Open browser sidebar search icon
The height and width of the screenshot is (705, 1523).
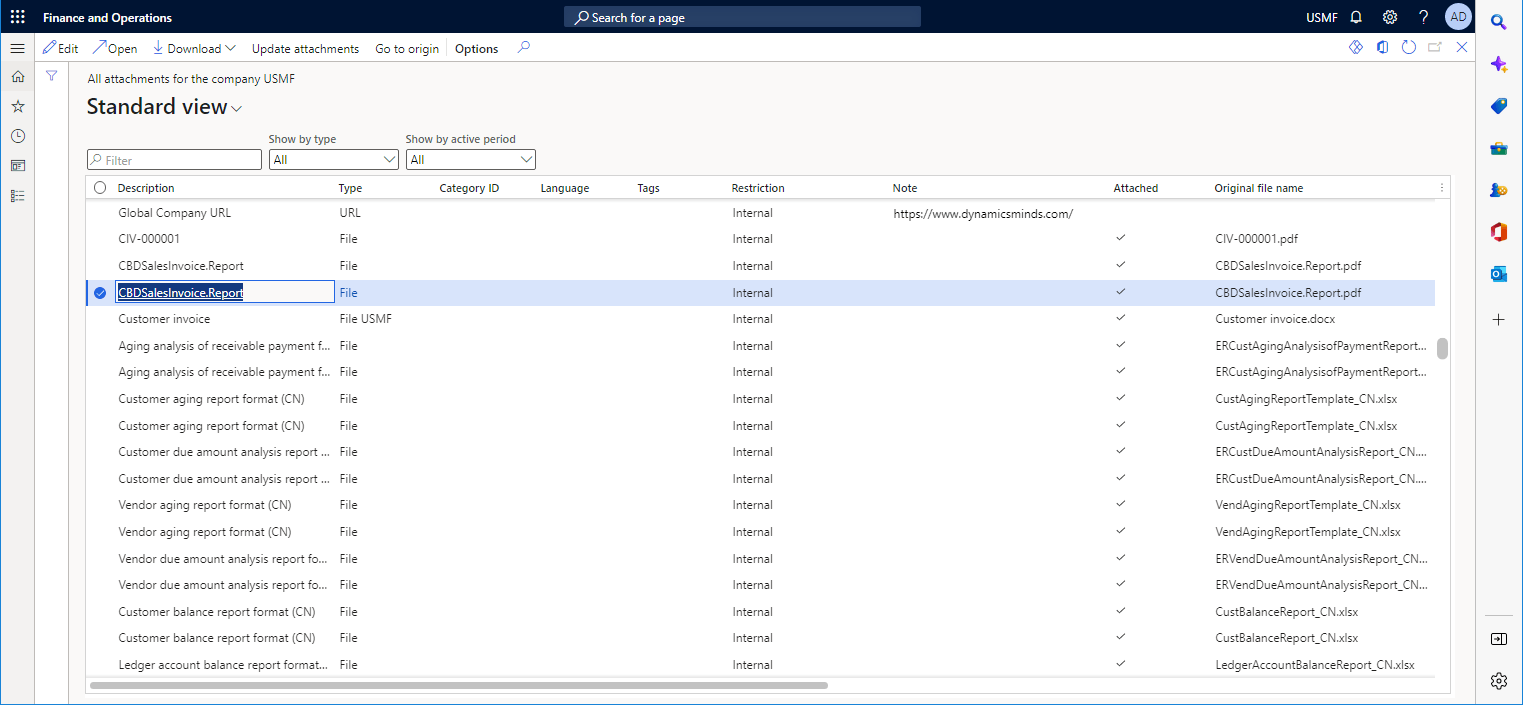tap(1498, 22)
